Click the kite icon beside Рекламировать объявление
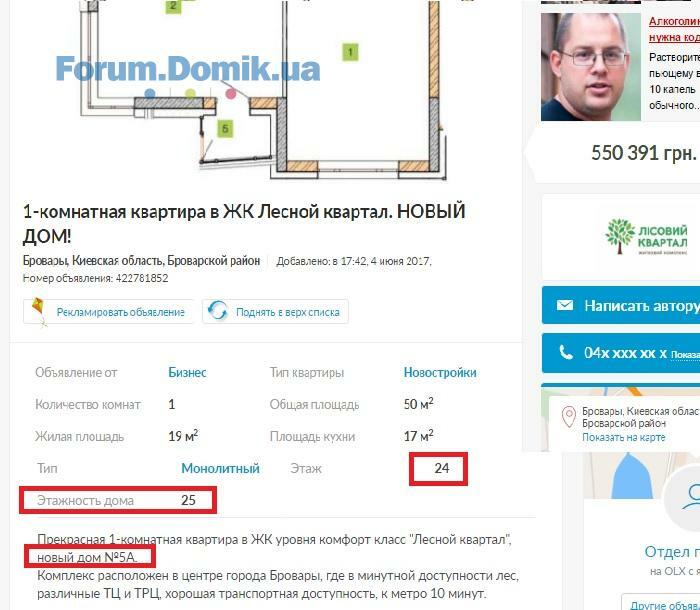 (39, 311)
